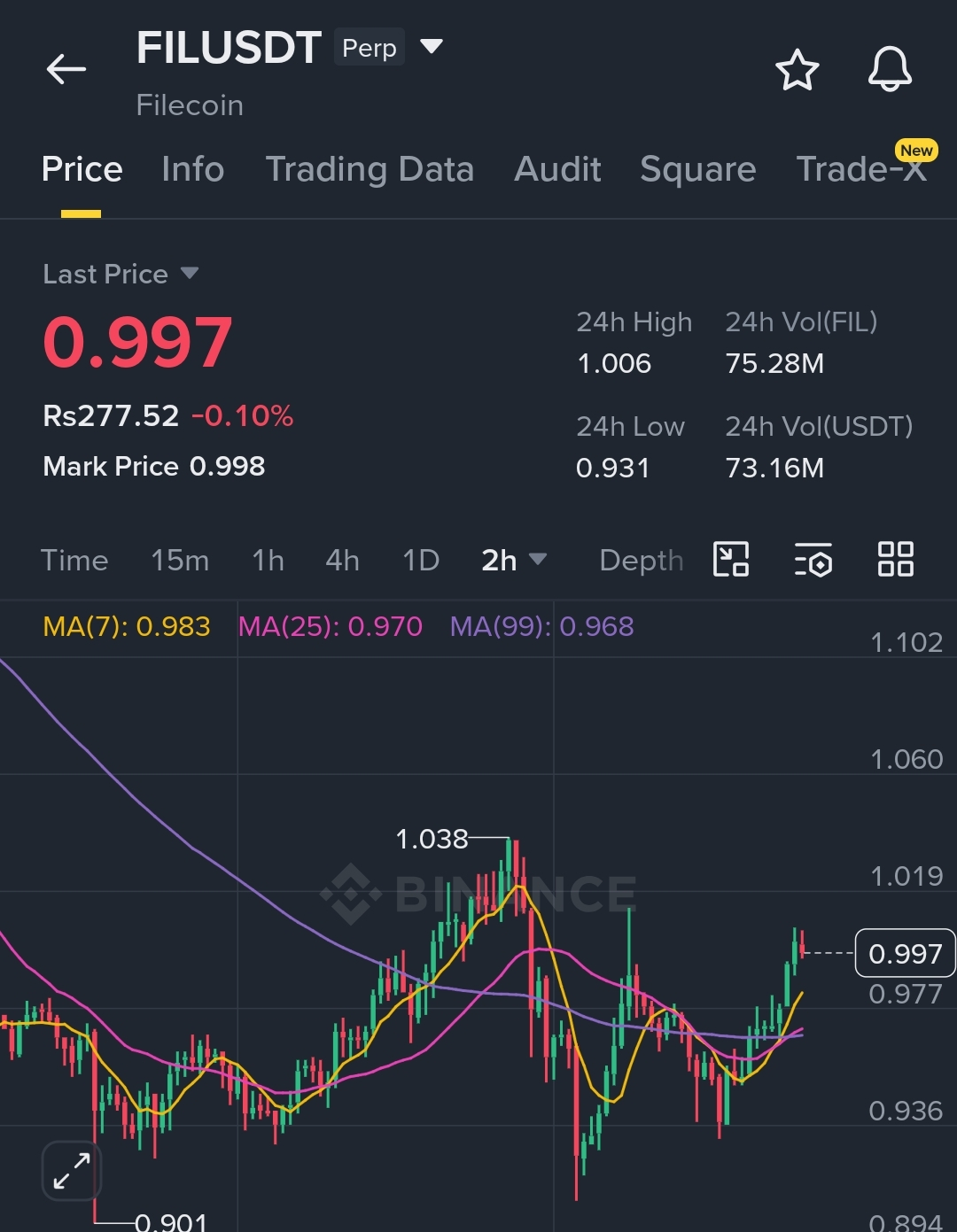Select the Time chart view

tap(74, 561)
